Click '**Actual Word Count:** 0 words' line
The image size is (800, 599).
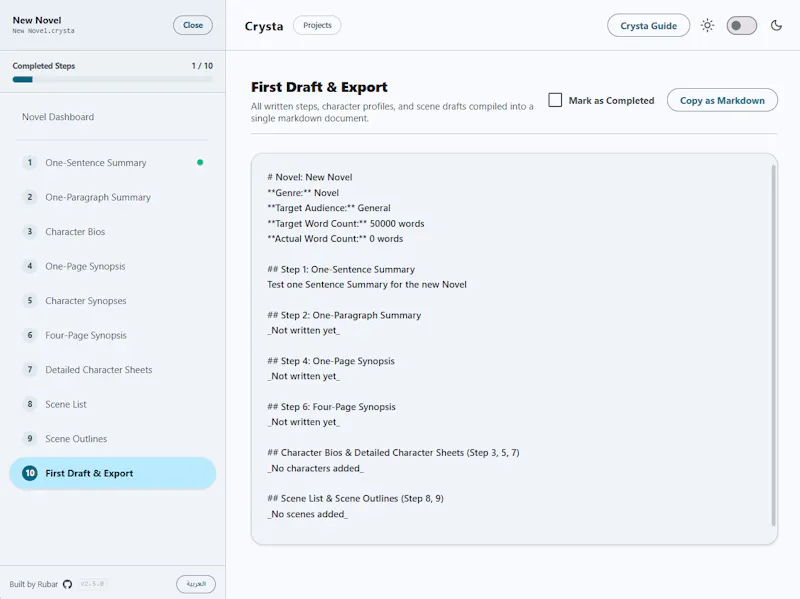pyautogui.click(x=335, y=238)
